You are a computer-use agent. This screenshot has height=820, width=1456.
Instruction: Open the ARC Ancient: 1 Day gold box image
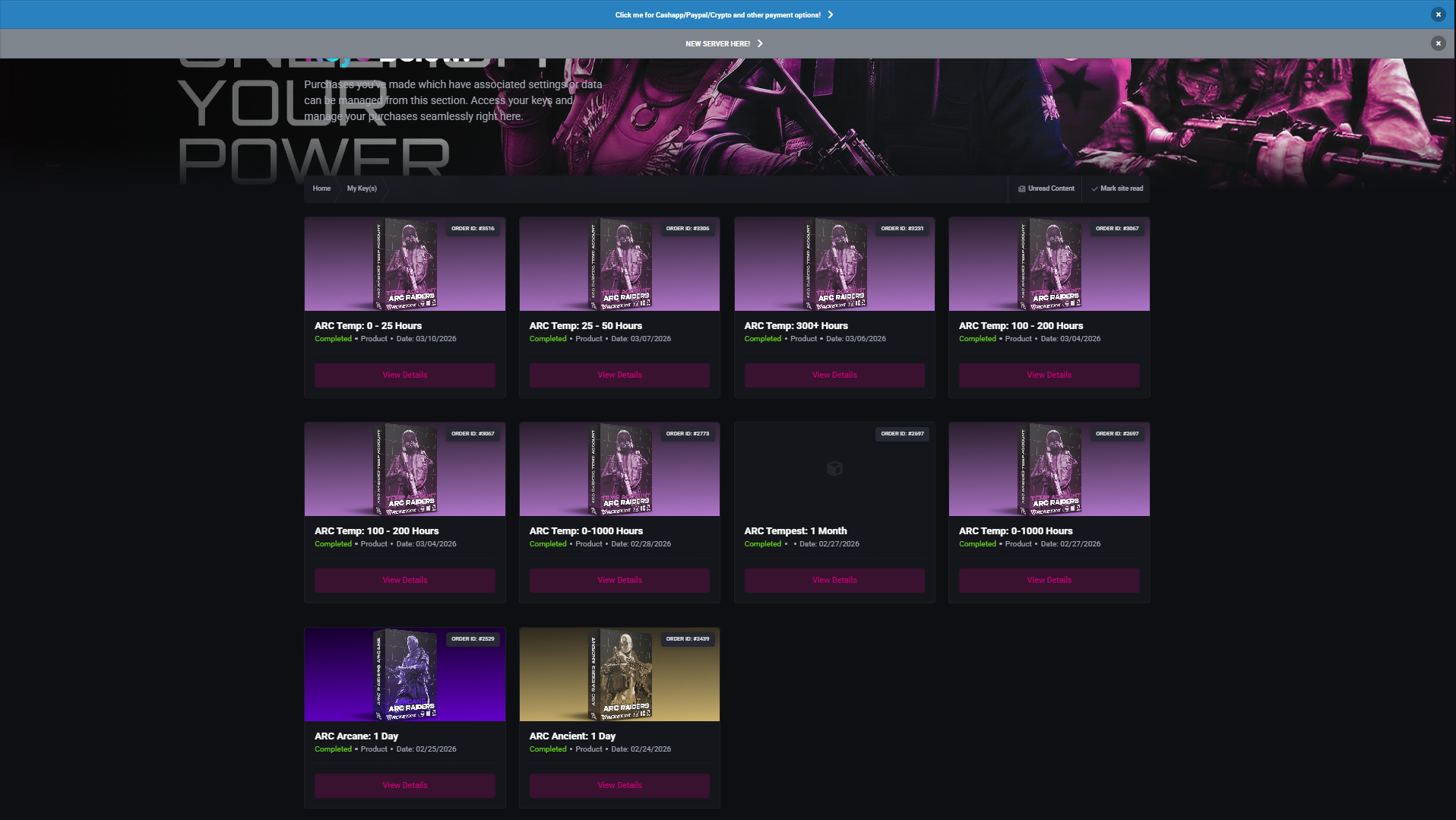point(619,675)
